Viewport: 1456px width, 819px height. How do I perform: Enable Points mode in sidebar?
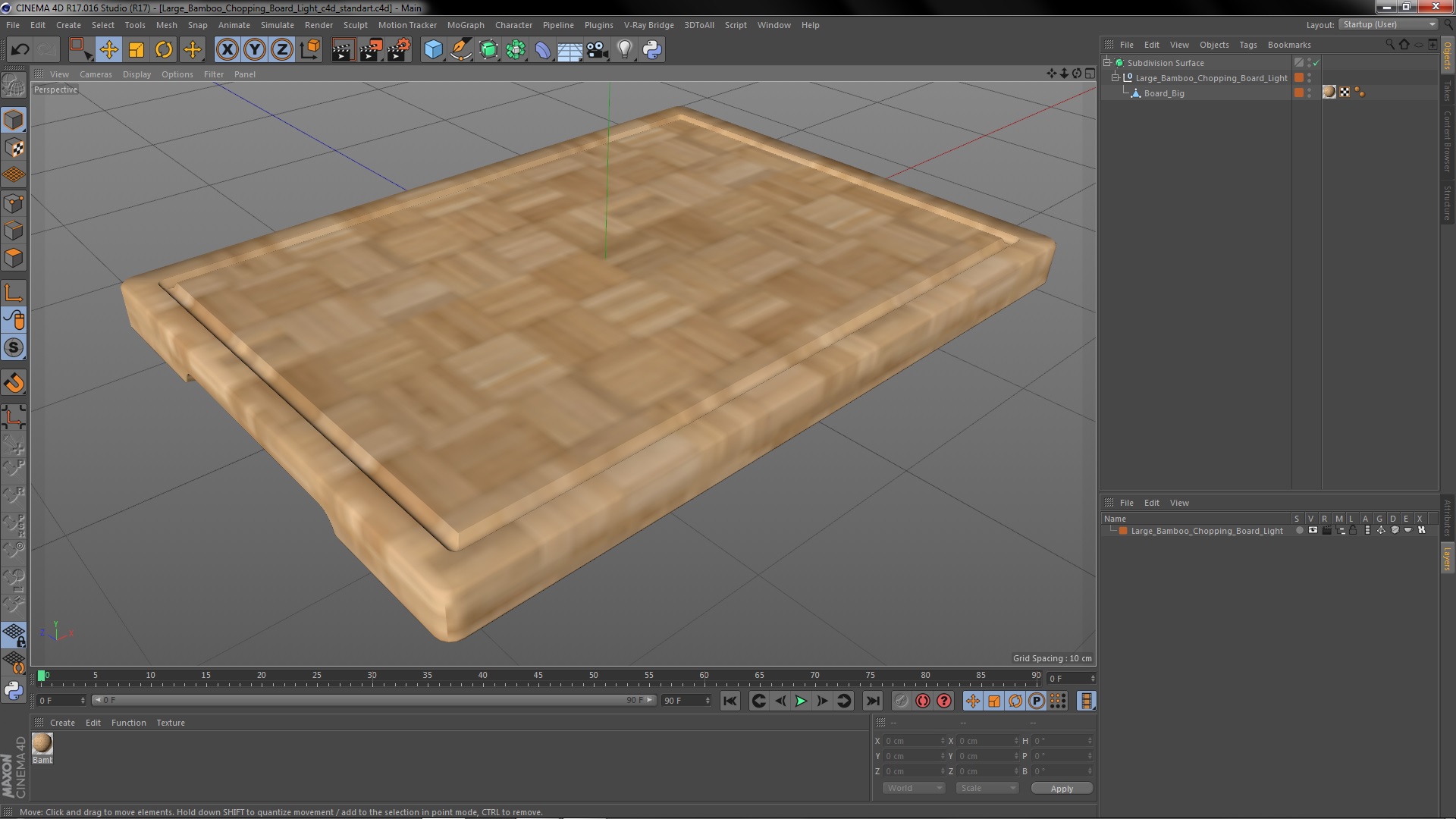(x=14, y=203)
